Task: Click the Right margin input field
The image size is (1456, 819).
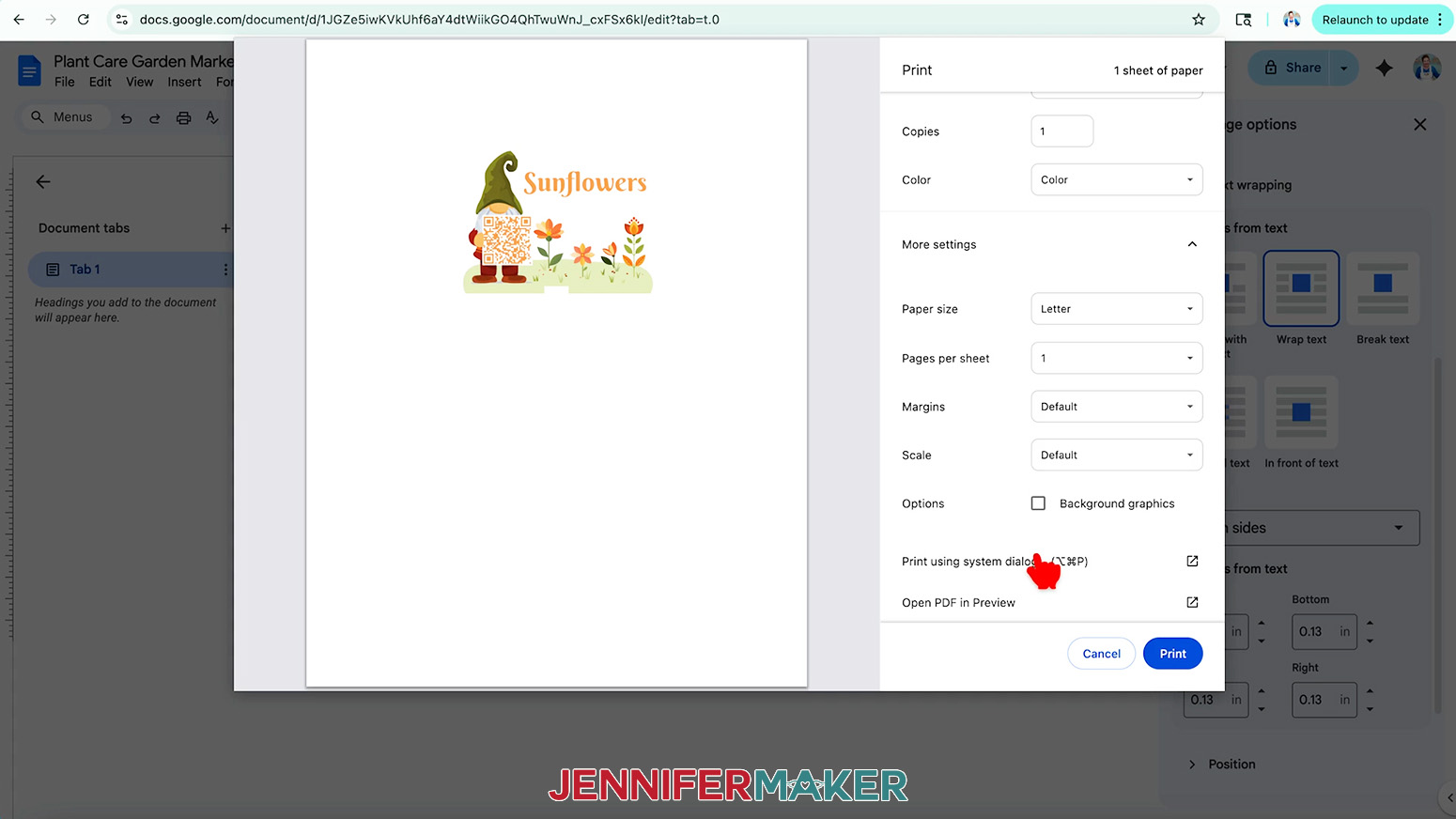Action: coord(1324,700)
